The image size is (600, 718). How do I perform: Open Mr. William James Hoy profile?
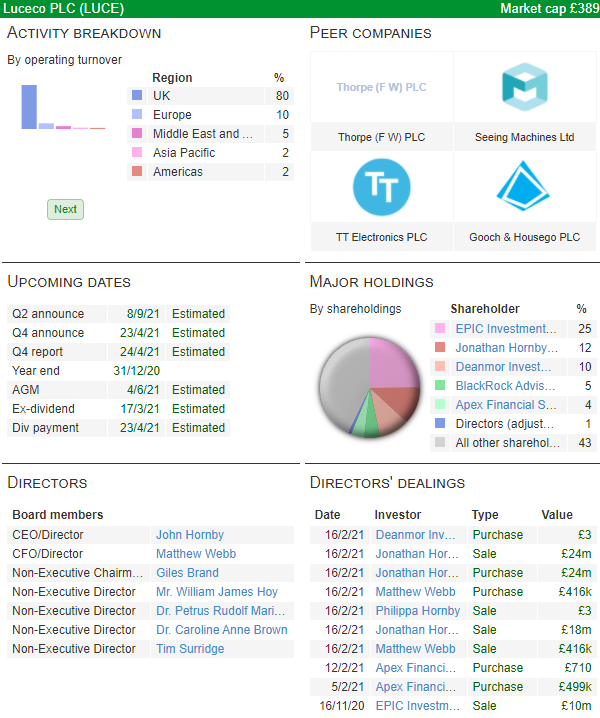pyautogui.click(x=217, y=592)
